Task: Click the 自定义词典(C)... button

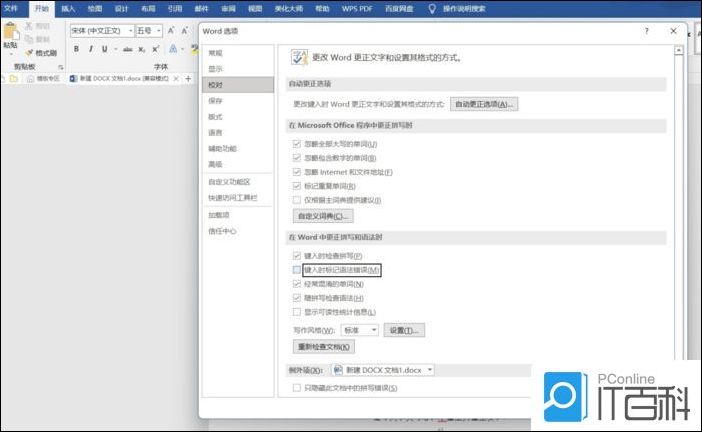Action: (x=323, y=216)
